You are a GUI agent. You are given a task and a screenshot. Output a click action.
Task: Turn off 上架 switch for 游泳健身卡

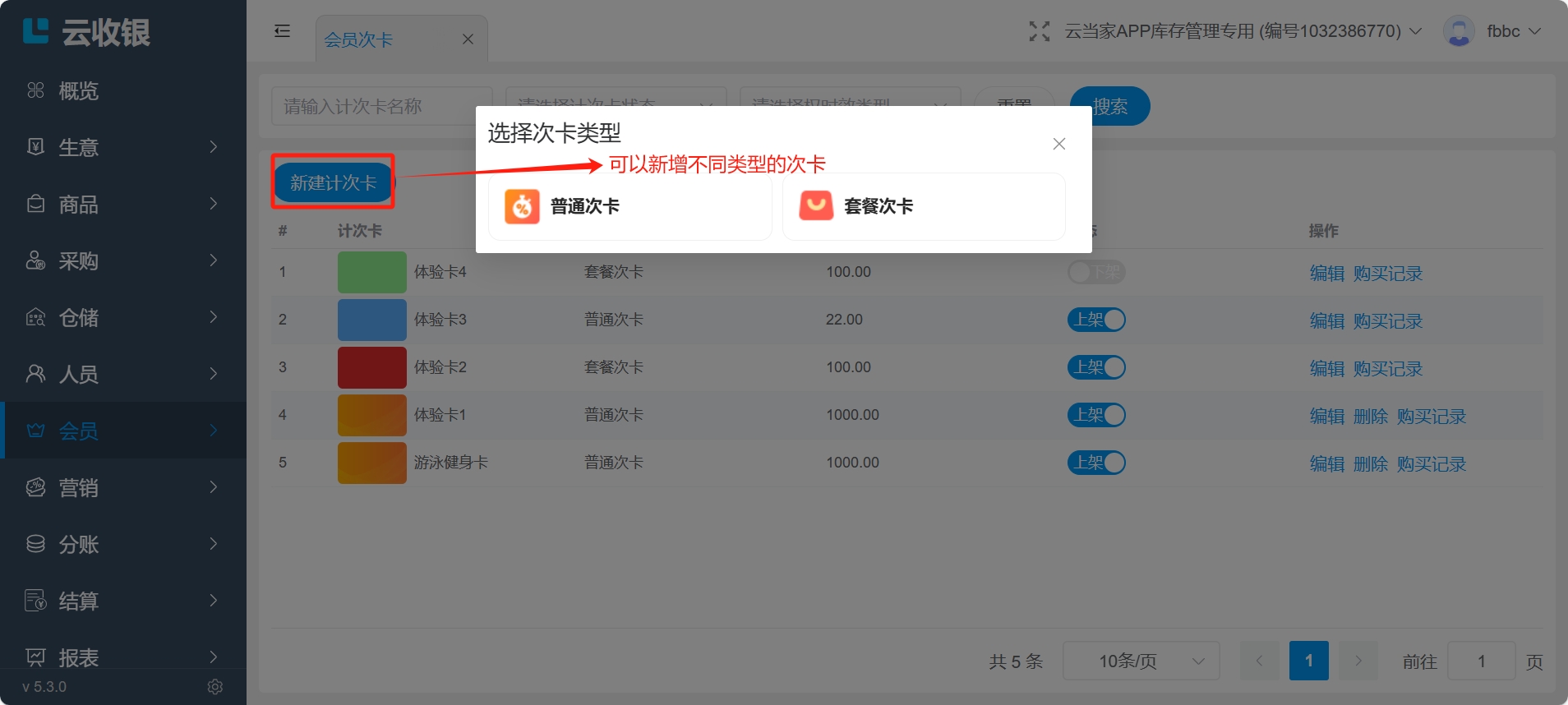point(1095,463)
